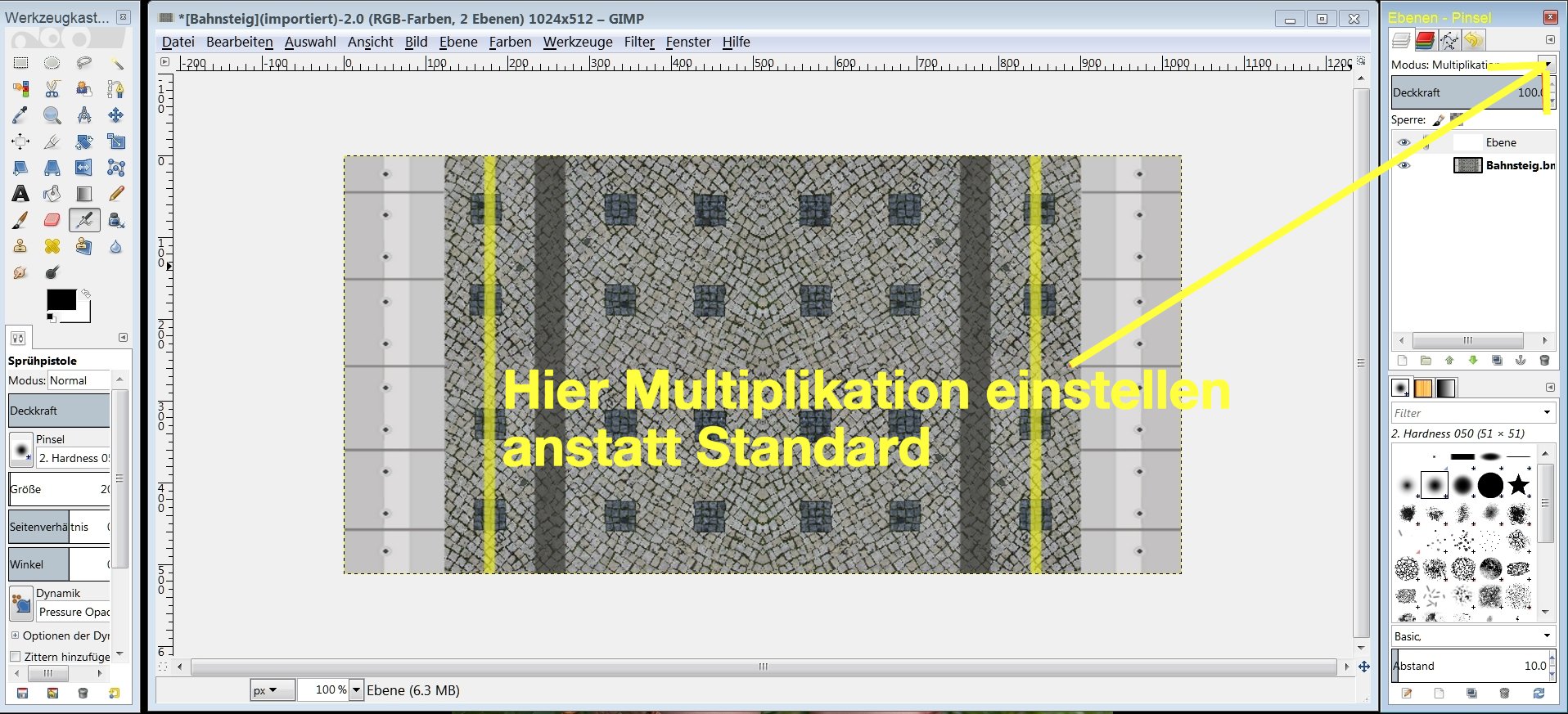
Task: Delete layer with the trash icon
Action: coord(1544,361)
